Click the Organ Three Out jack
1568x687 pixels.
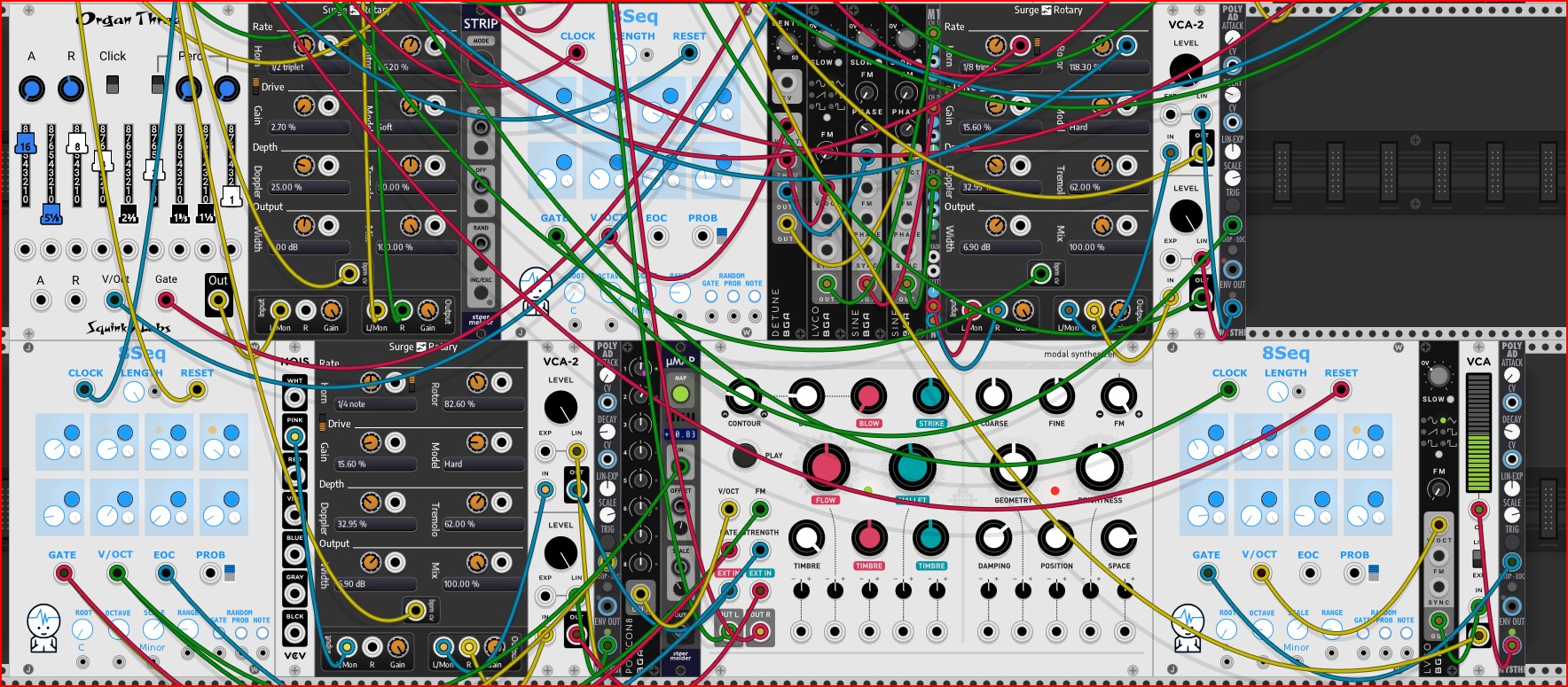tap(218, 301)
